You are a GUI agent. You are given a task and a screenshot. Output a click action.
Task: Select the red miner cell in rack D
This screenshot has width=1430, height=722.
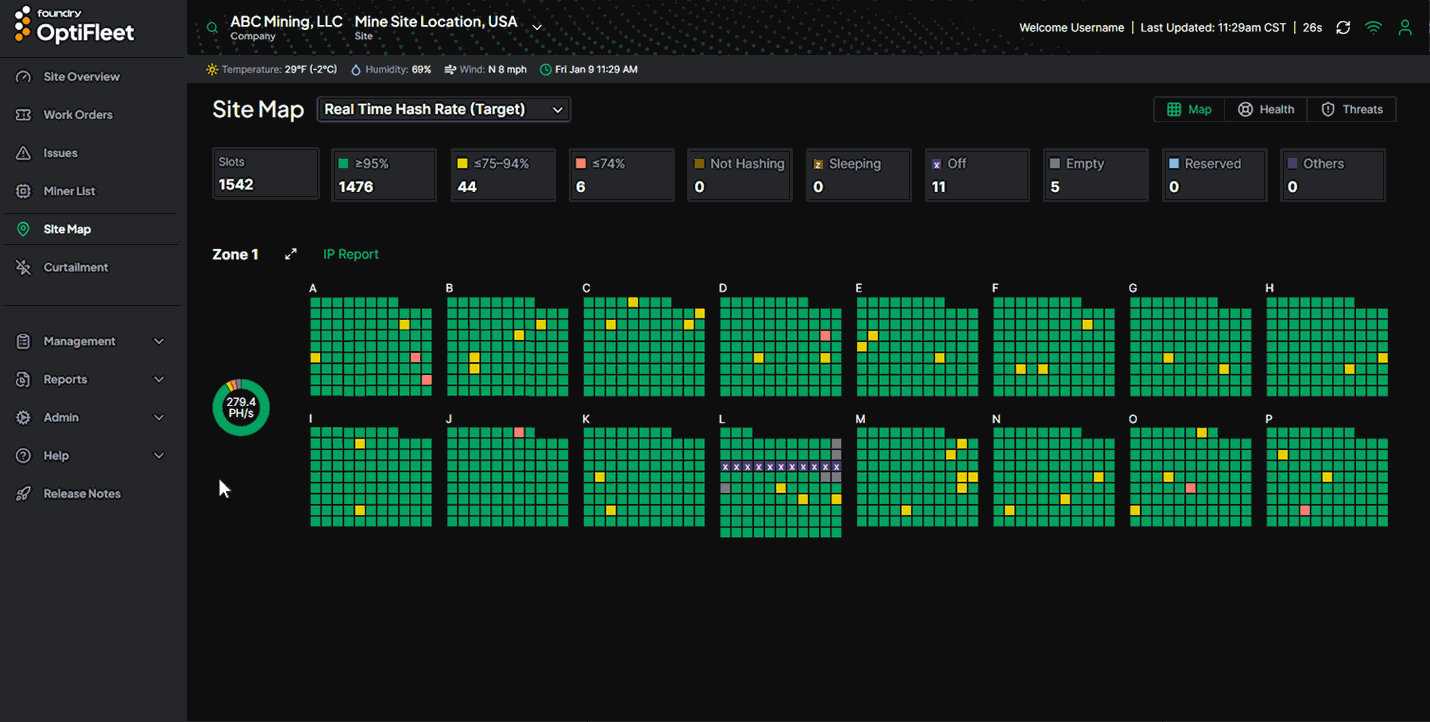[825, 336]
